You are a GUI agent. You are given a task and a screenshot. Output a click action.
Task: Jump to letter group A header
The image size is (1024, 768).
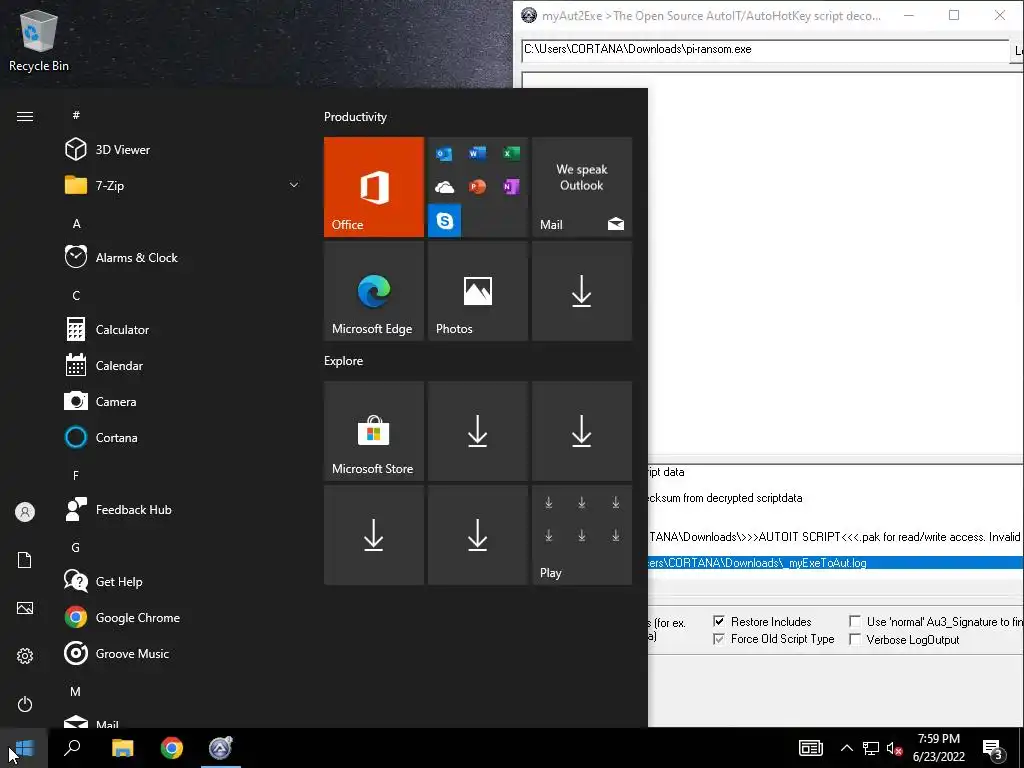pos(76,223)
